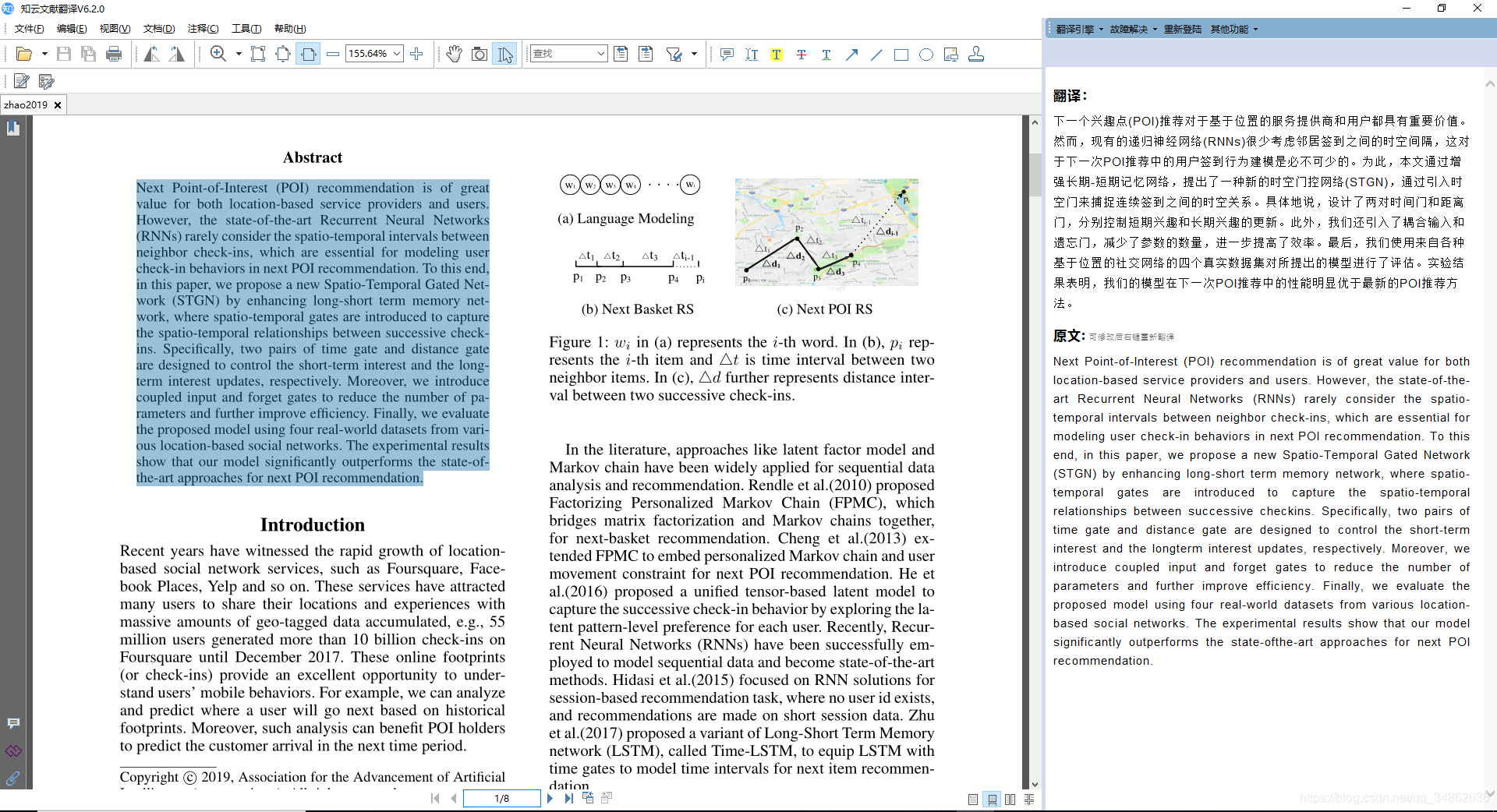Click the Open file folder icon
Screen dimensions: 1497x812
coord(24,54)
